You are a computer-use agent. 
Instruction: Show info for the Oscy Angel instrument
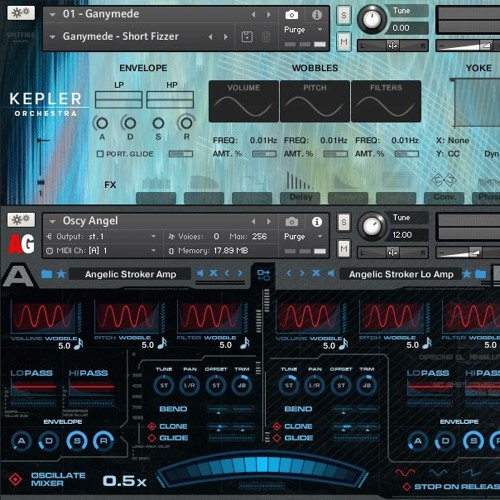click(x=317, y=222)
